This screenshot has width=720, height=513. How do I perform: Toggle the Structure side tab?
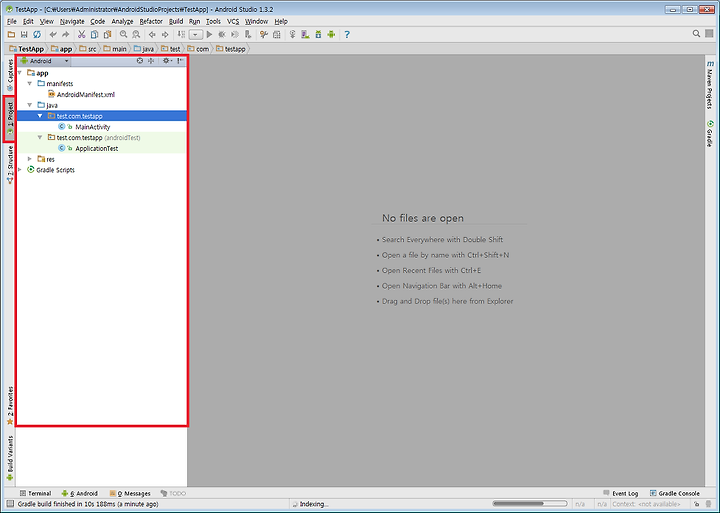10,164
